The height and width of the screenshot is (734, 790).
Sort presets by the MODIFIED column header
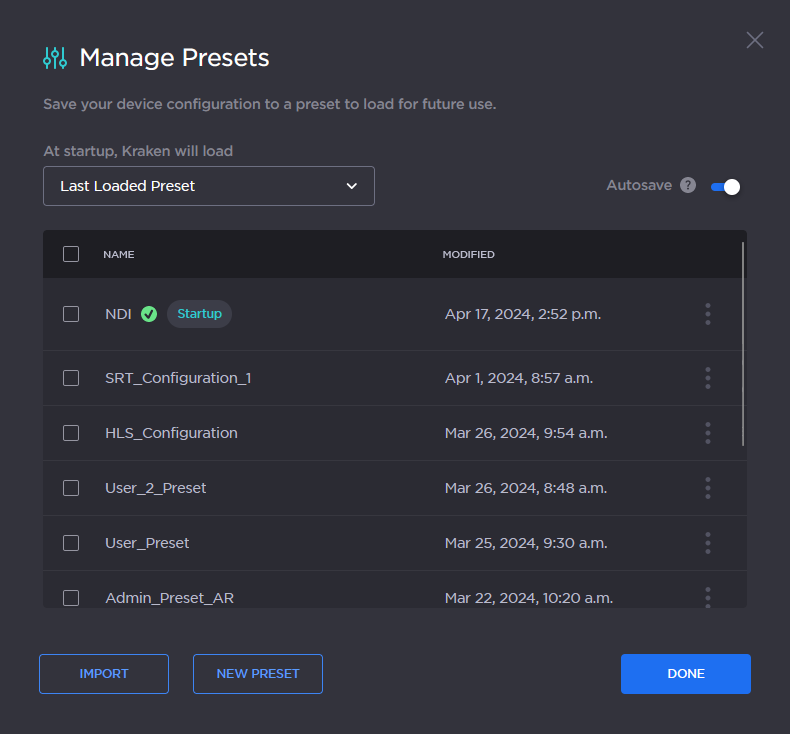coord(468,254)
